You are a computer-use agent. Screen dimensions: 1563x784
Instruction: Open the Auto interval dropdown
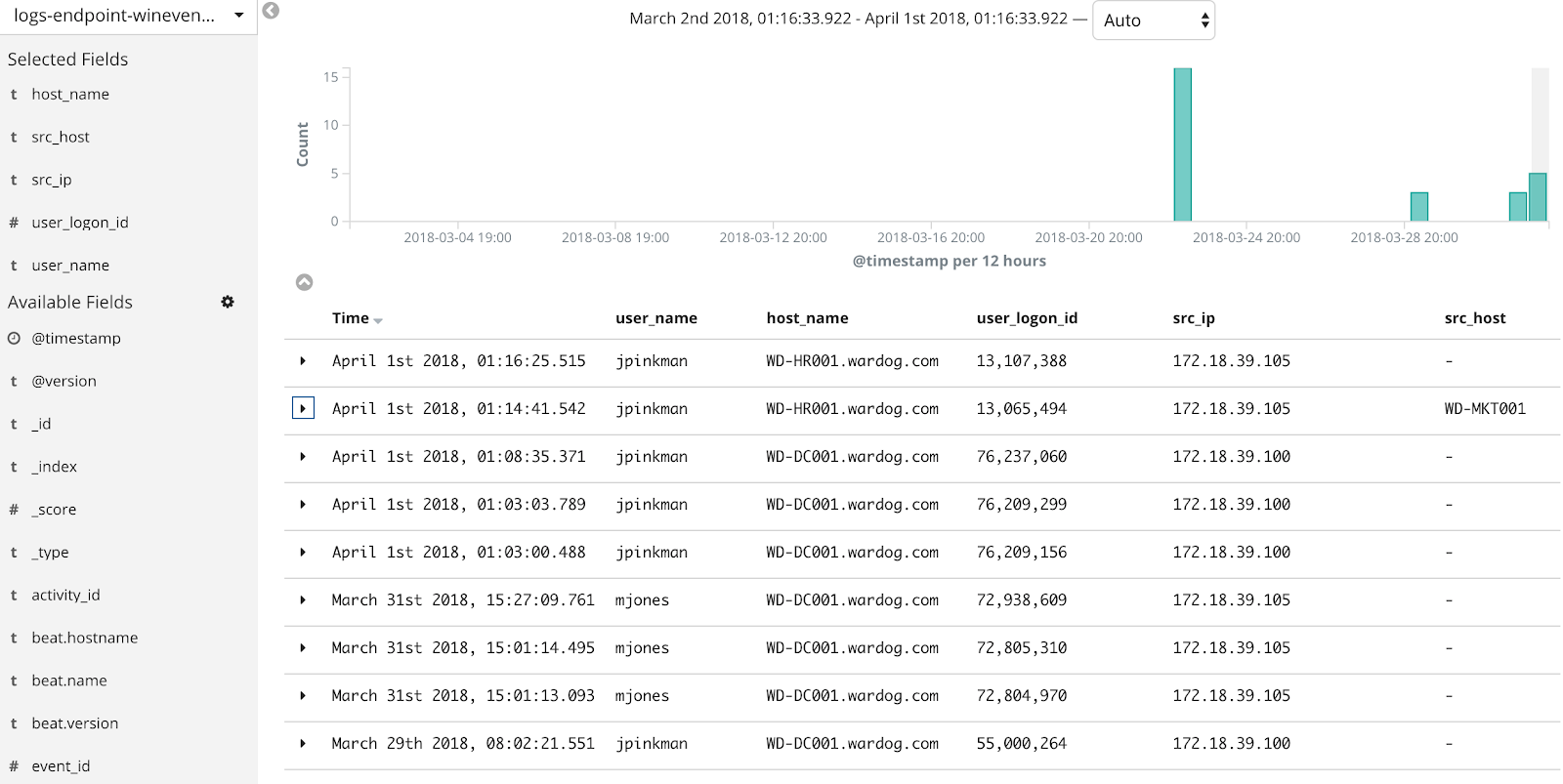(x=1153, y=21)
